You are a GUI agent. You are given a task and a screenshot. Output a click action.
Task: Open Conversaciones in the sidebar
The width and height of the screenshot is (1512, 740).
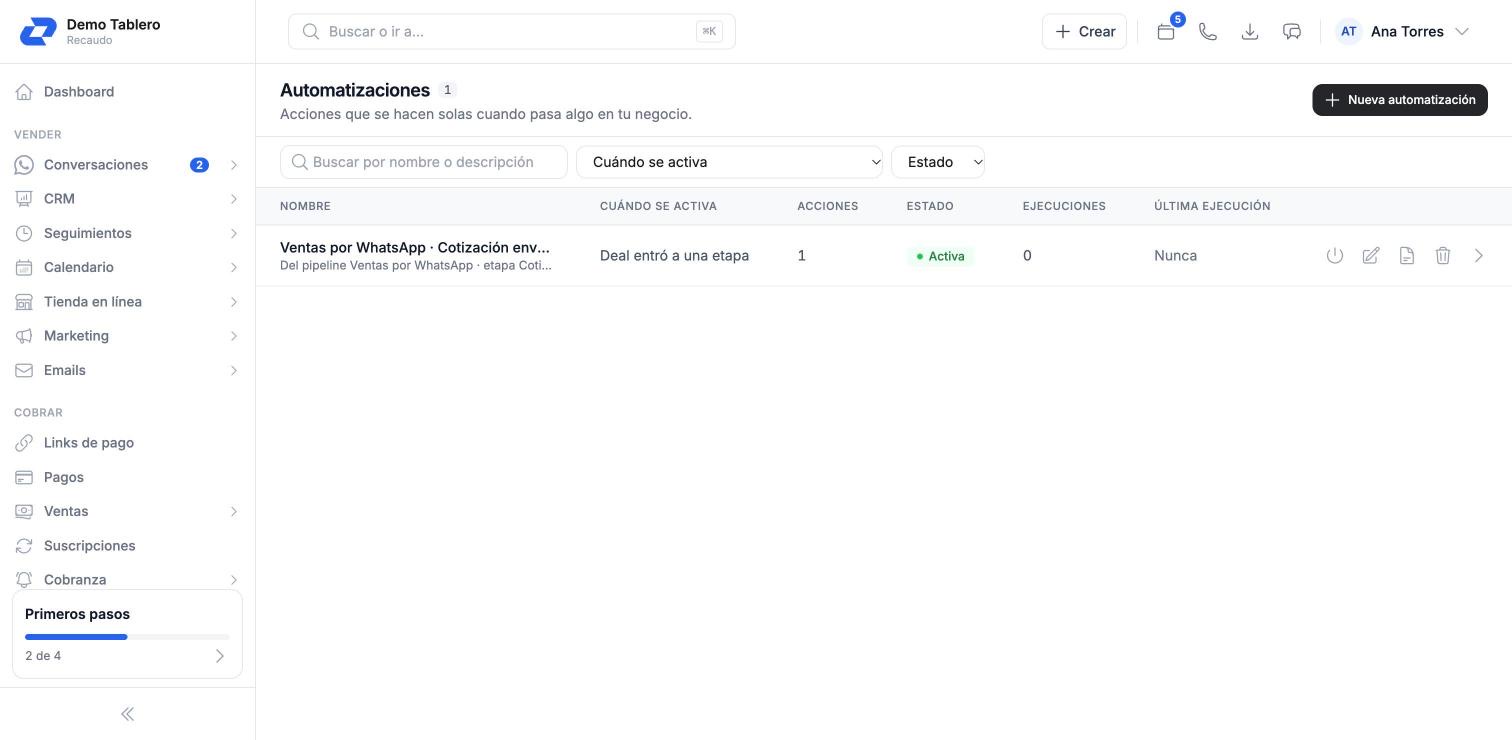127,165
